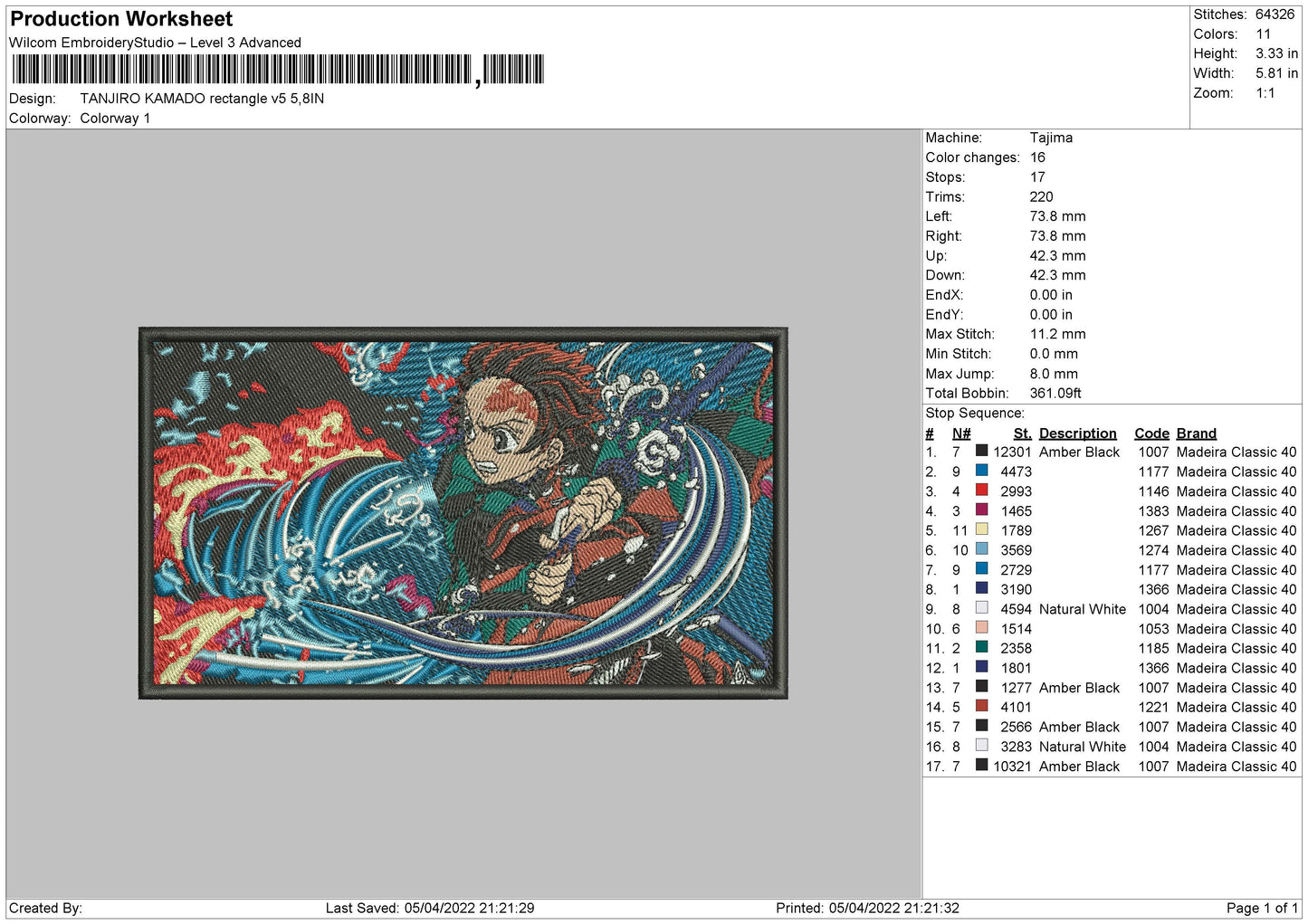This screenshot has height=924, width=1308.
Task: Select the cream swatch in stop 5
Action: 981,529
